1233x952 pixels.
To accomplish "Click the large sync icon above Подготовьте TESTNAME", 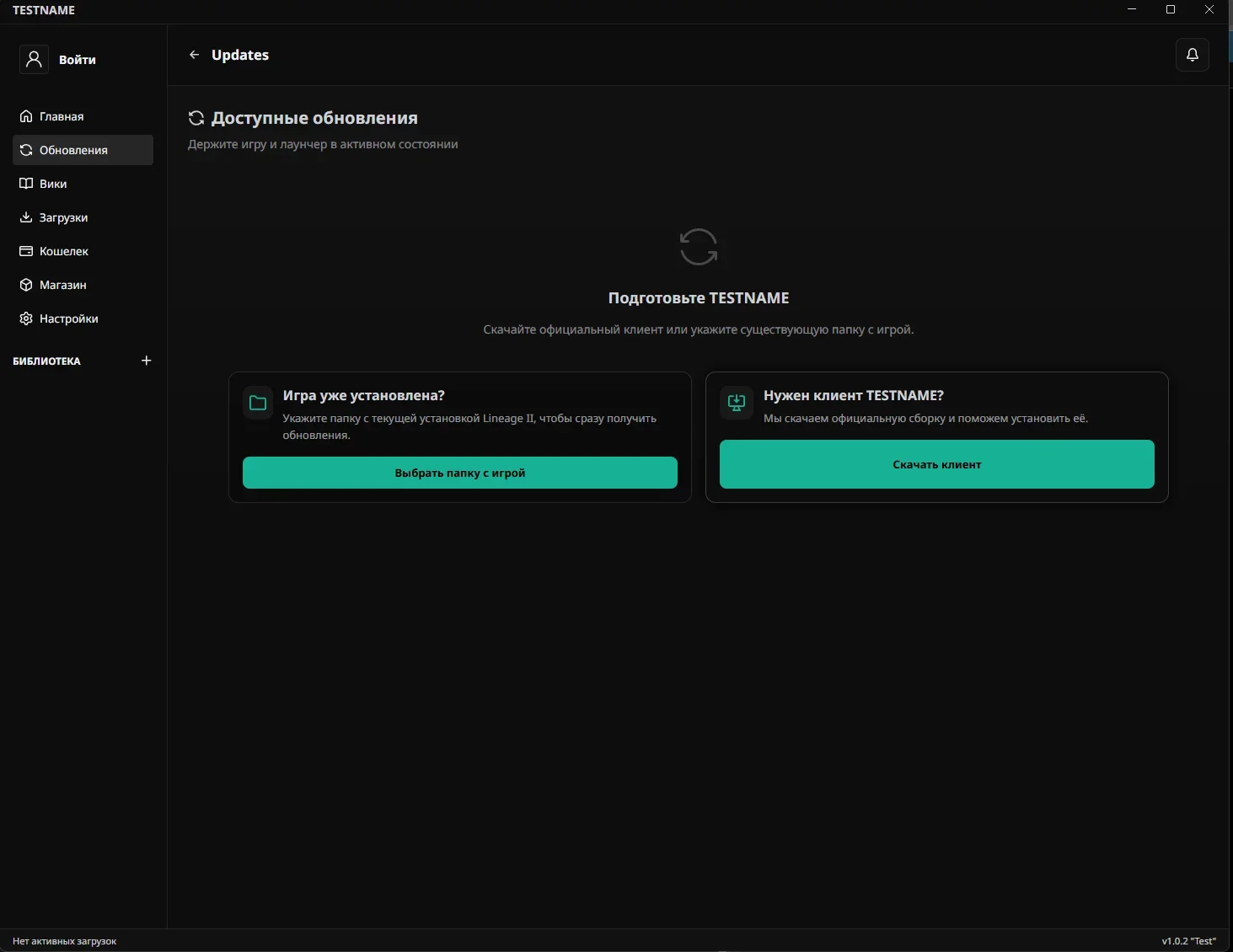I will coord(699,247).
